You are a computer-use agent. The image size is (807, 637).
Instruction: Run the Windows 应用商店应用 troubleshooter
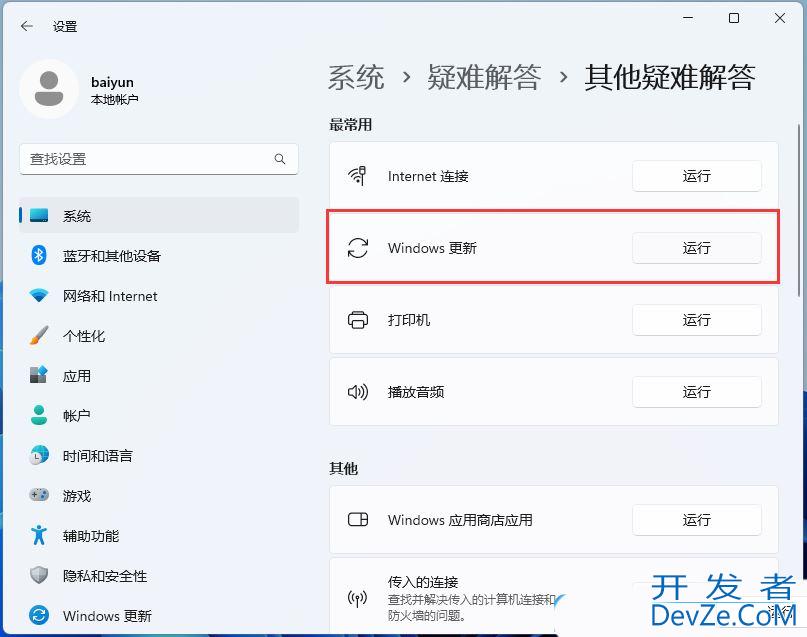(696, 520)
